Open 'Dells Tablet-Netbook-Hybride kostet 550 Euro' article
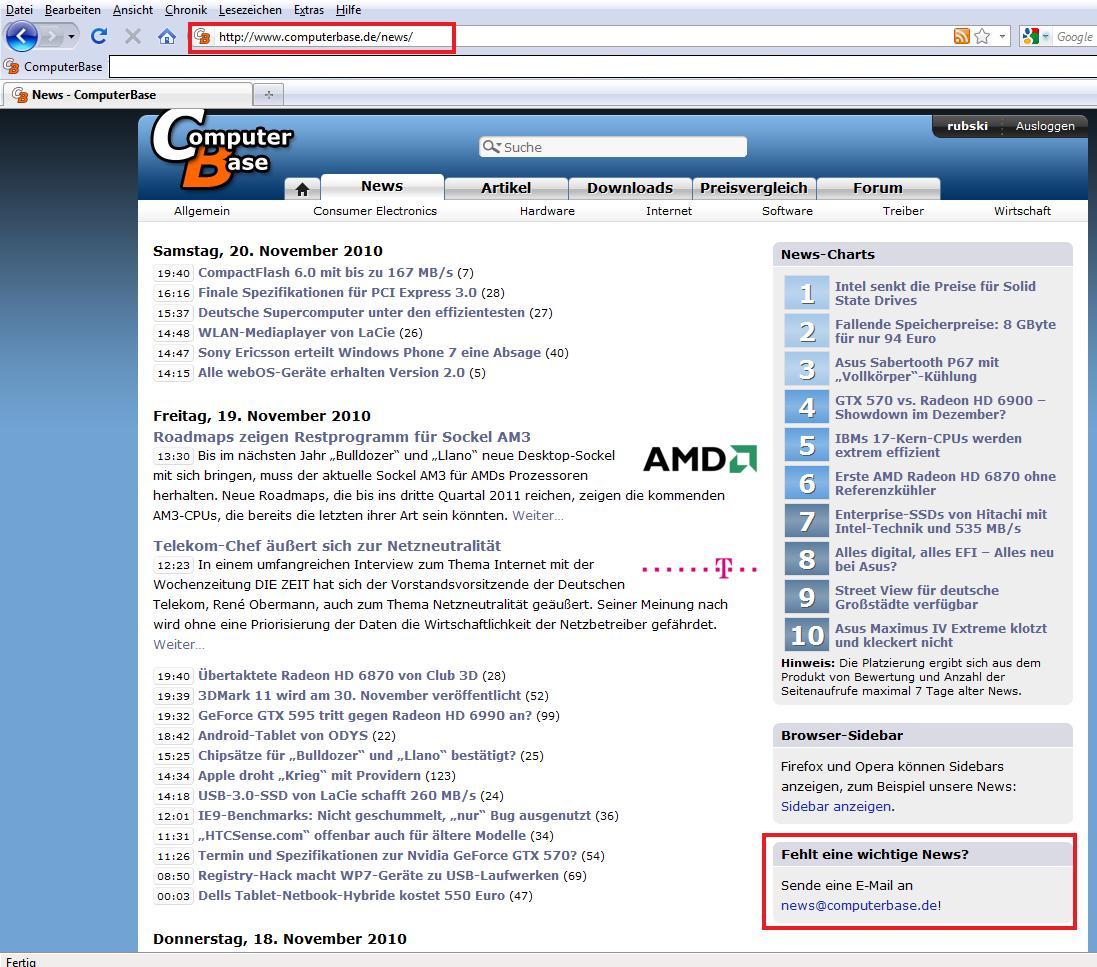This screenshot has height=967, width=1097. coord(351,896)
